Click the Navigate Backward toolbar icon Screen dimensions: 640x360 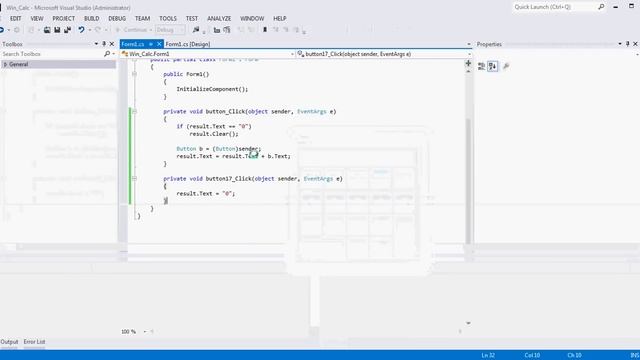(2, 30)
